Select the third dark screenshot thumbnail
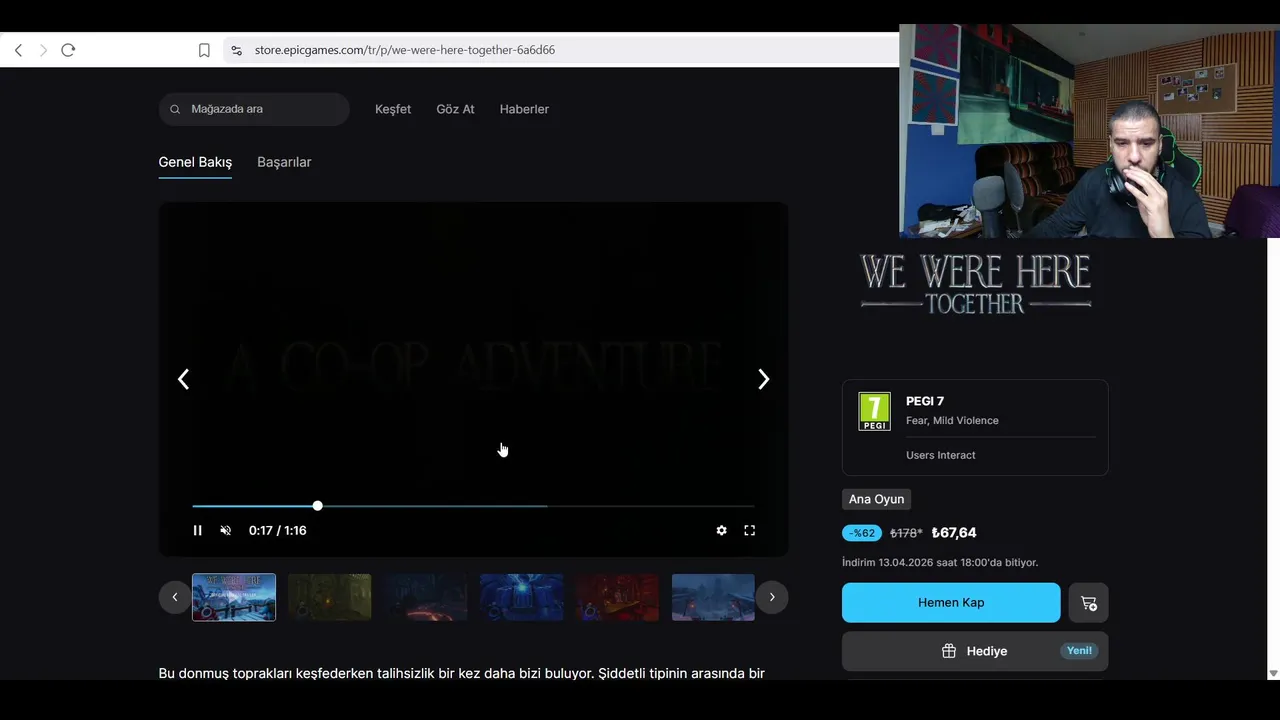The height and width of the screenshot is (720, 1280). [426, 597]
